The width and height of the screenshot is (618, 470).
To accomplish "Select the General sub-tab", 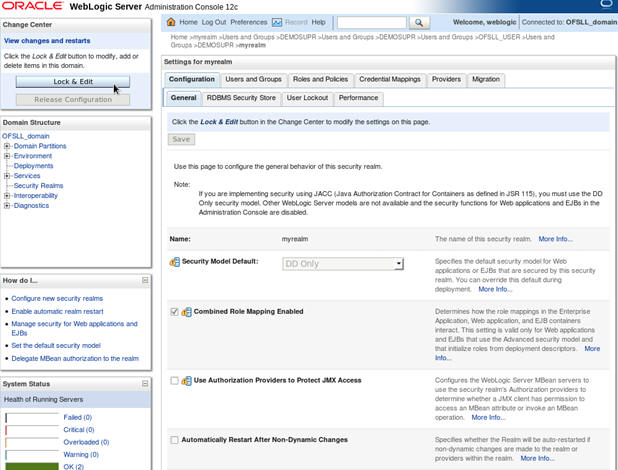I will (183, 98).
